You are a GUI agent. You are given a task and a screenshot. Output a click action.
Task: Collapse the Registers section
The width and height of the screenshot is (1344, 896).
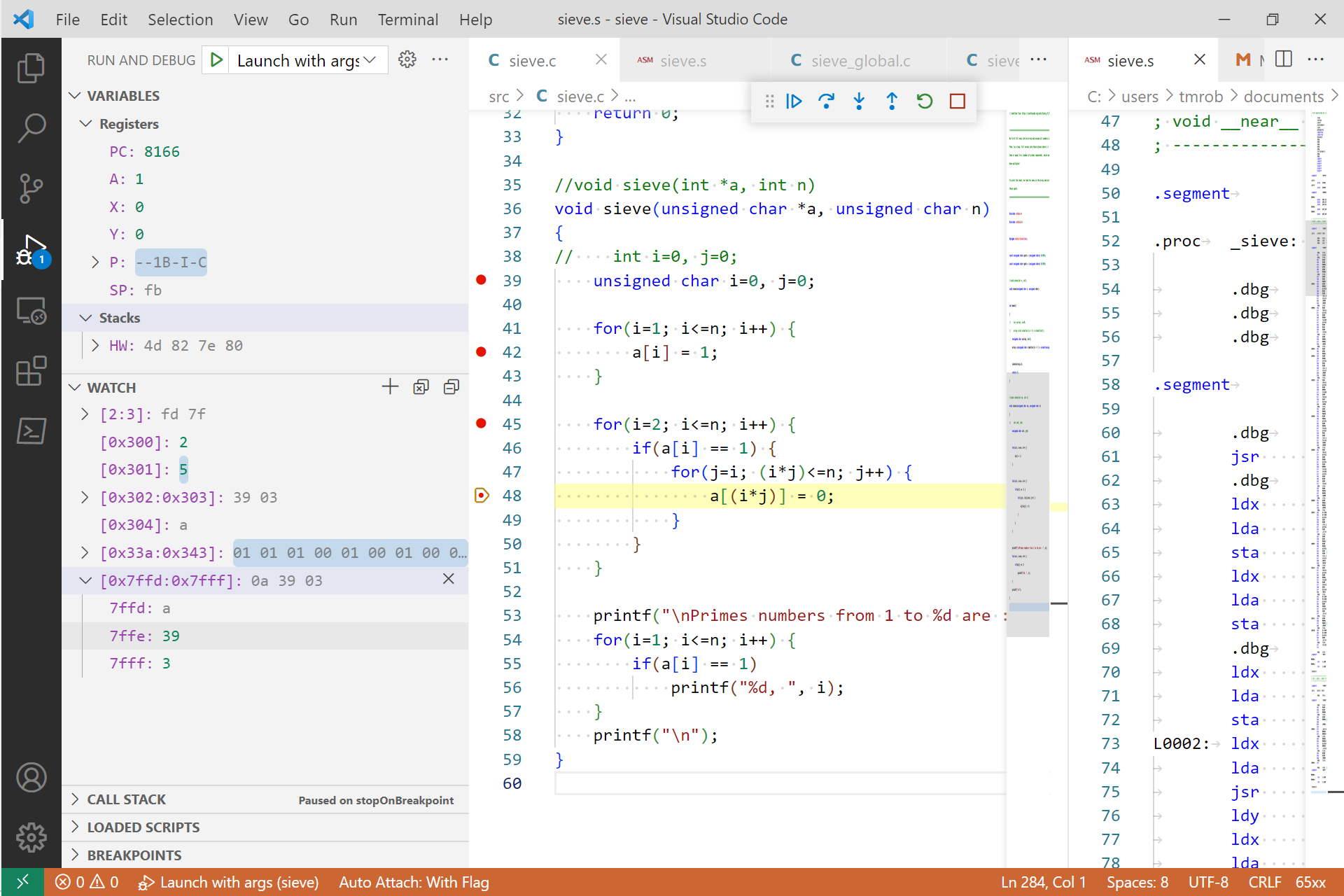pos(86,124)
